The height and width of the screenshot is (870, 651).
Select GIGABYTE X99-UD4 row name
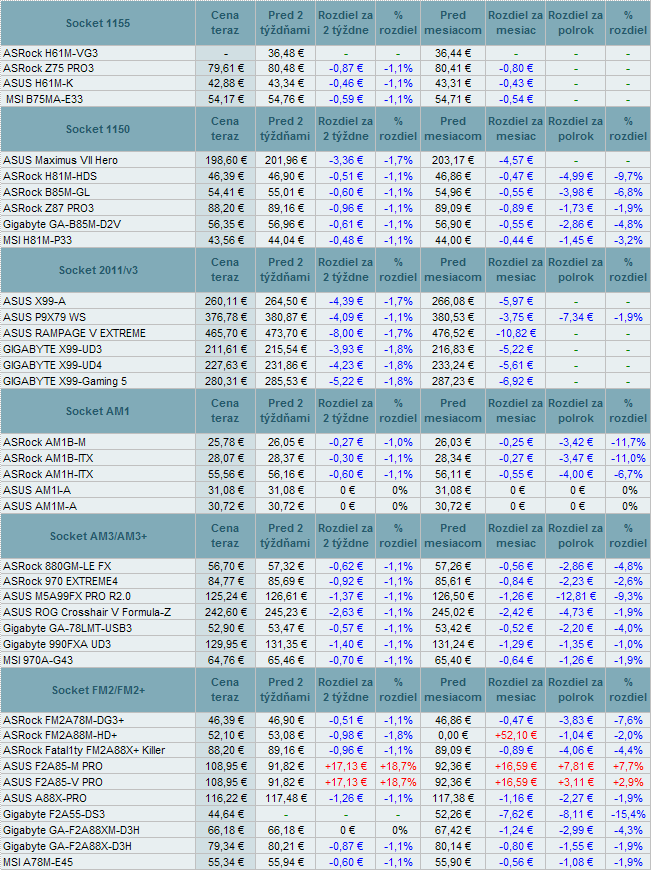(x=53, y=366)
